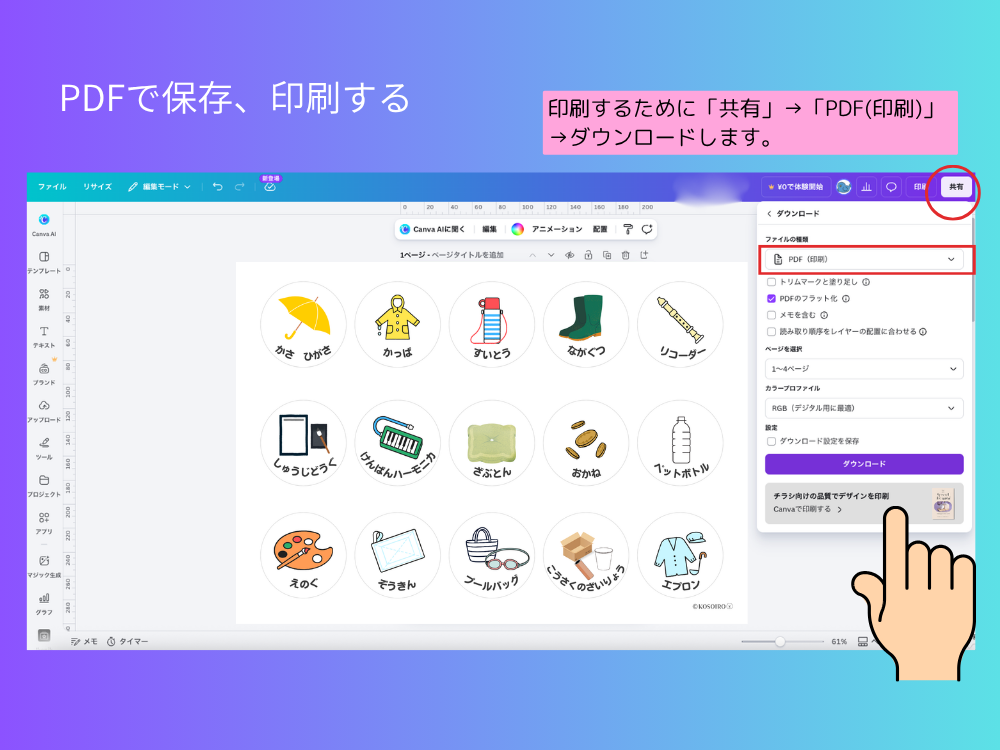Click info icon beside トリムマークと塗り足し
Screen dimensions: 1000x750
point(866,282)
